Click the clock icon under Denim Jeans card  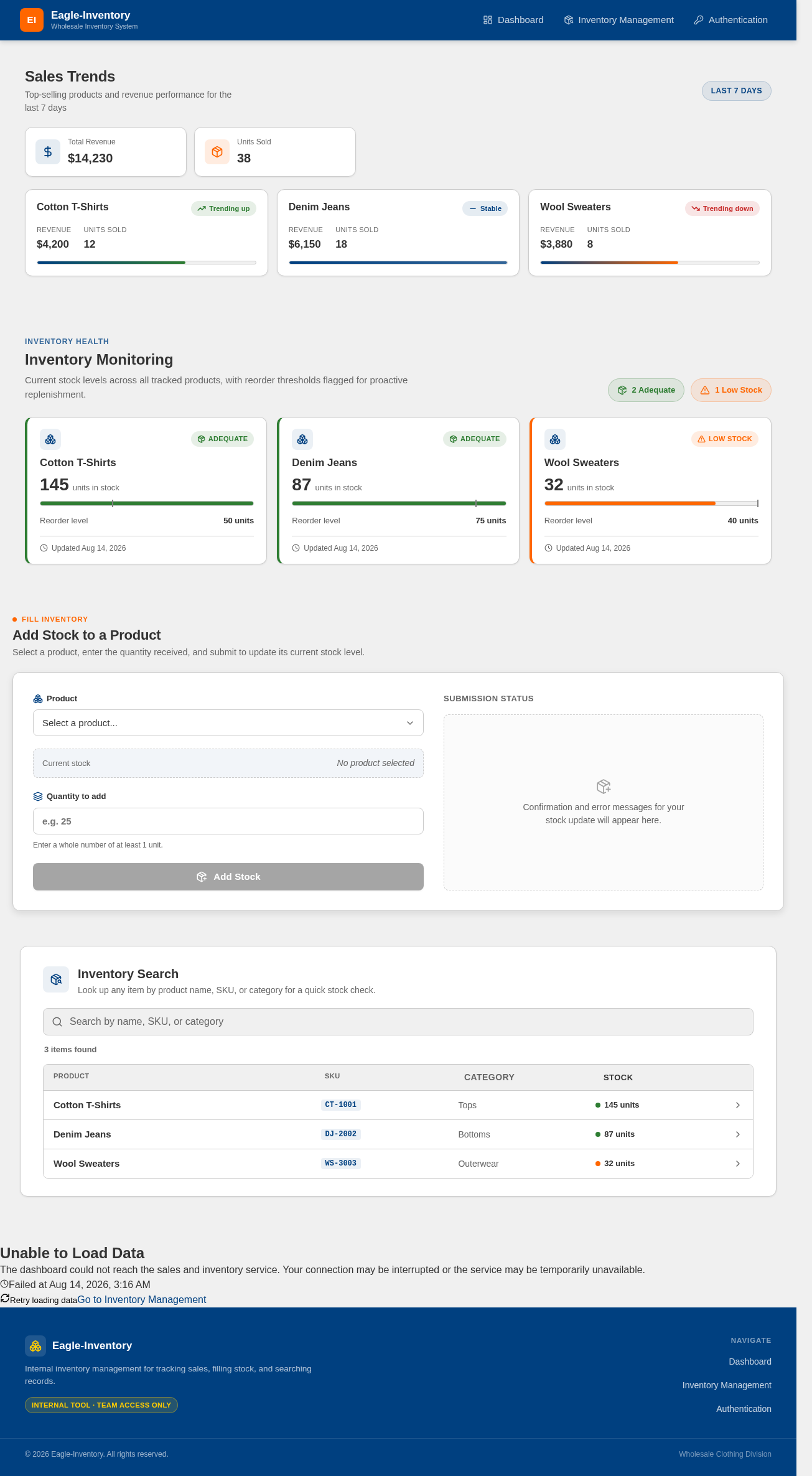[x=296, y=548]
